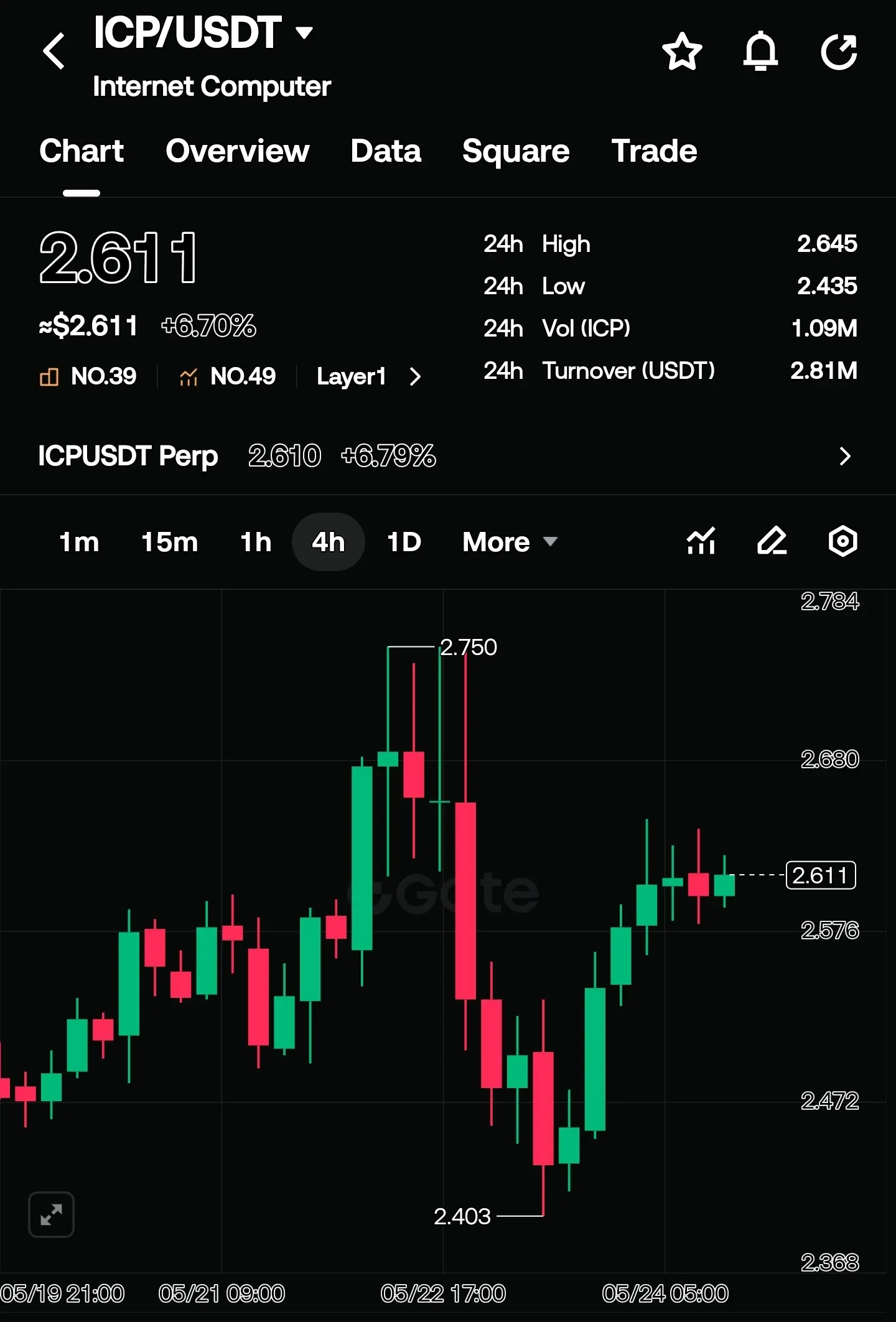Tap the 2.750 high marker on chart
Image resolution: width=896 pixels, height=1322 pixels.
[469, 647]
